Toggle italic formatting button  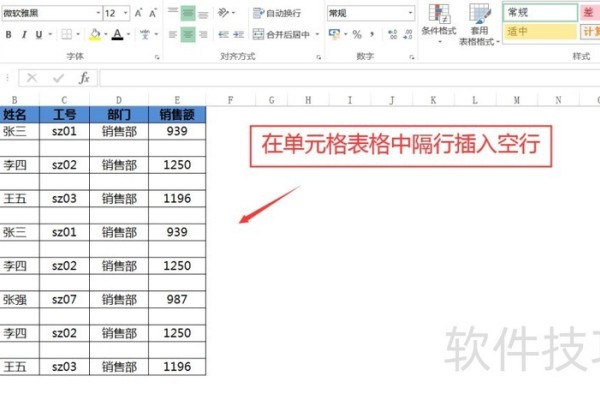point(24,35)
